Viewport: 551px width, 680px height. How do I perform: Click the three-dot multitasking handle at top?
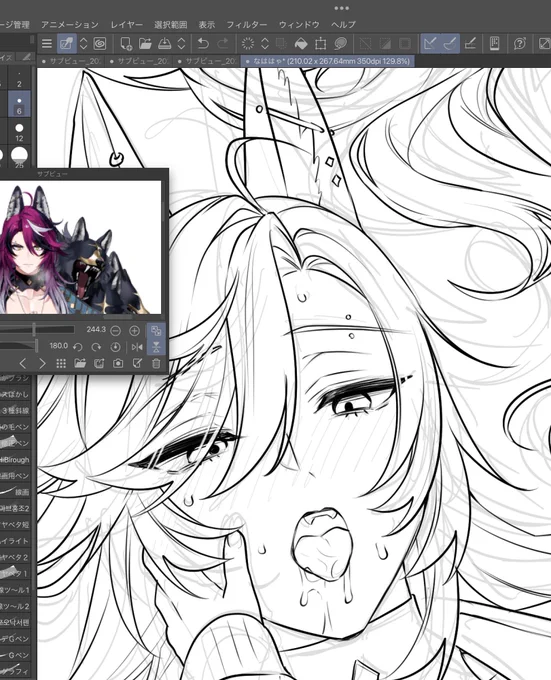pos(342,8)
